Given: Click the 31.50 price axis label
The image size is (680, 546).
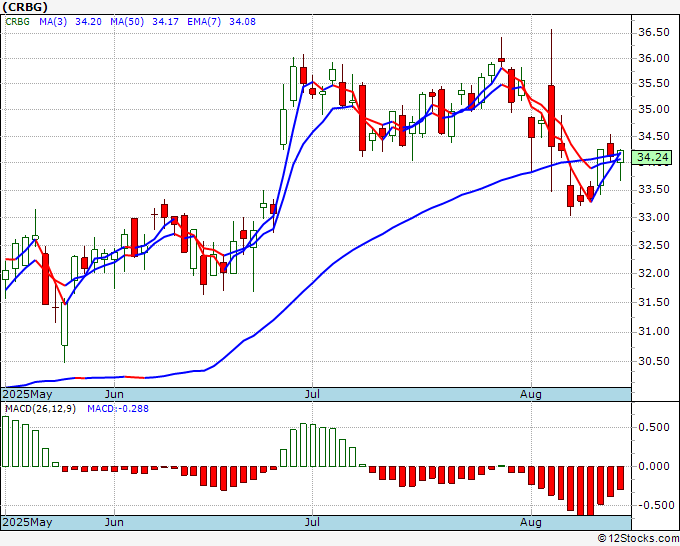Looking at the screenshot, I should pyautogui.click(x=654, y=302).
